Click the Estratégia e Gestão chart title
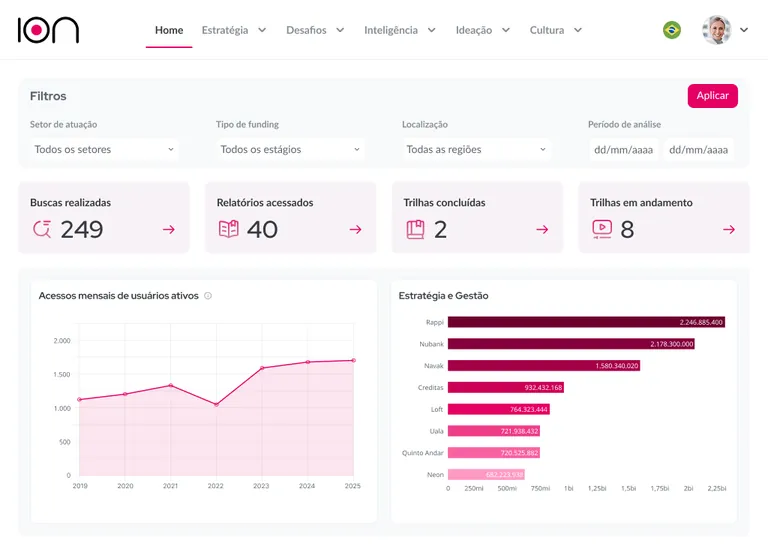Screen dimensions: 768x555 click(443, 295)
